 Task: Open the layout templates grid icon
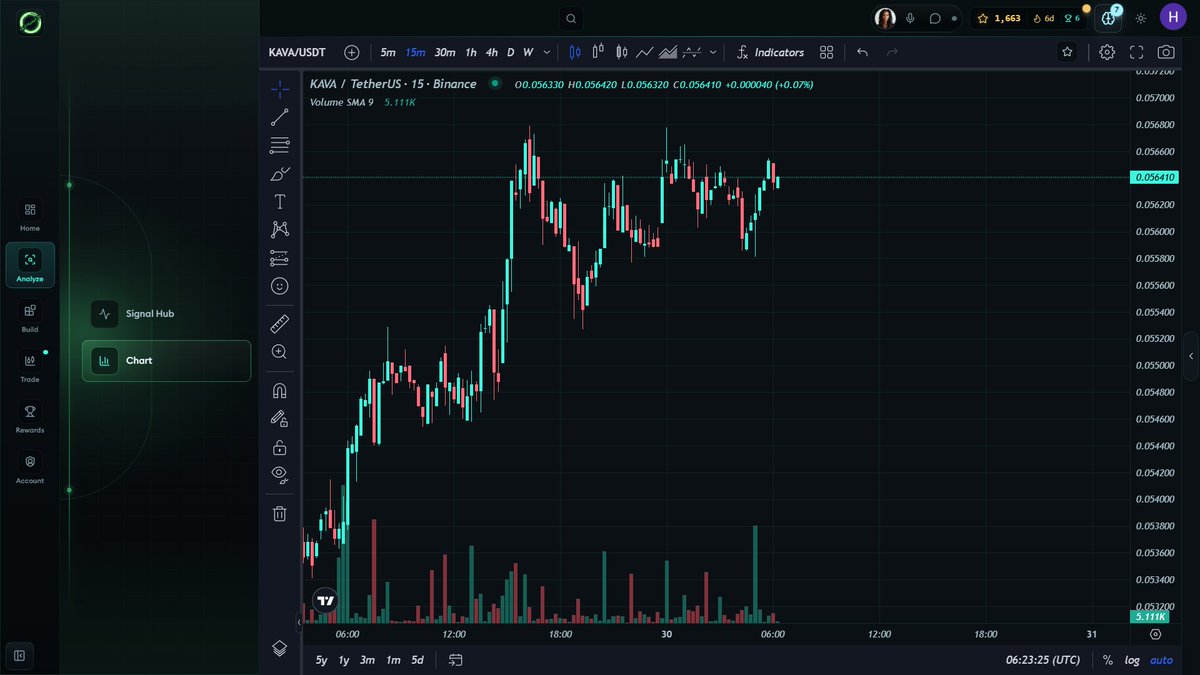point(826,52)
